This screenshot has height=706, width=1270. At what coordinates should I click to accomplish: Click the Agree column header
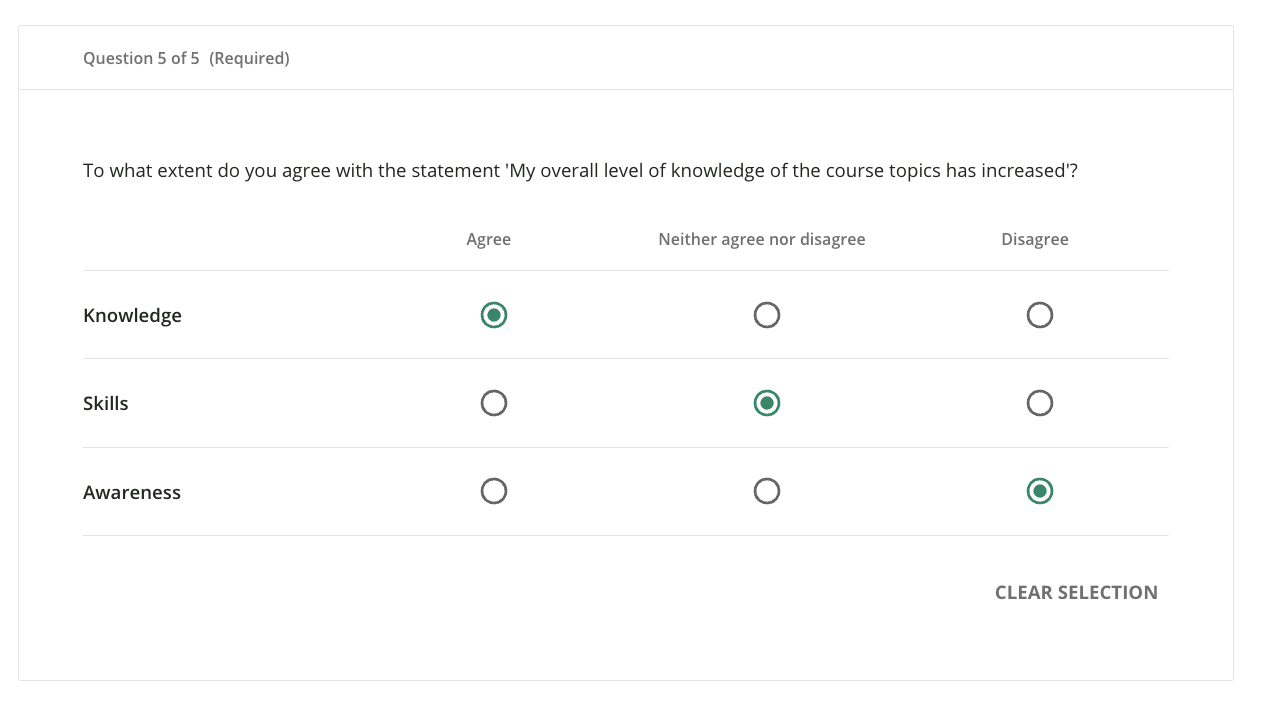point(488,239)
